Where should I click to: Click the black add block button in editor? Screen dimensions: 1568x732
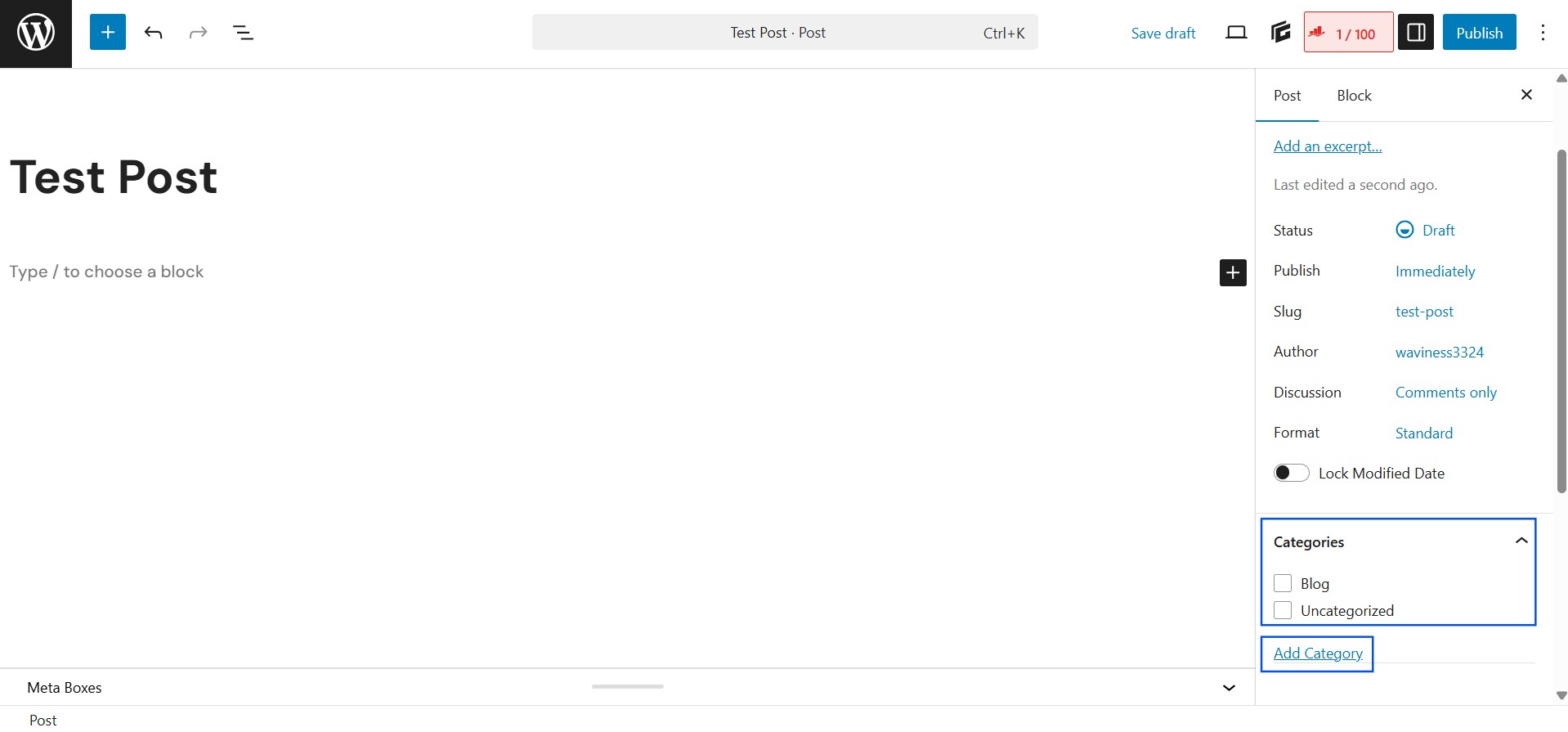tap(1232, 272)
